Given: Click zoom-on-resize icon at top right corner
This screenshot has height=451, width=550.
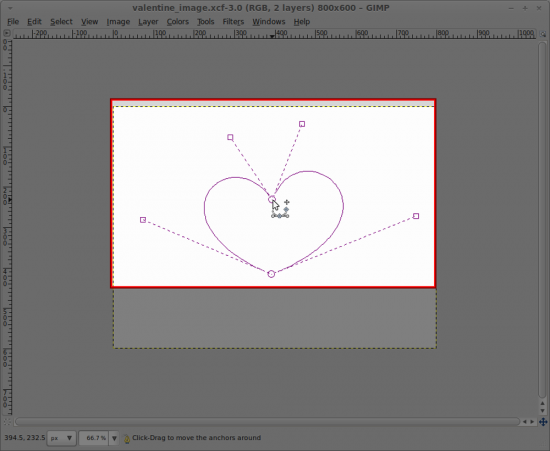Looking at the screenshot, I should coord(543,34).
